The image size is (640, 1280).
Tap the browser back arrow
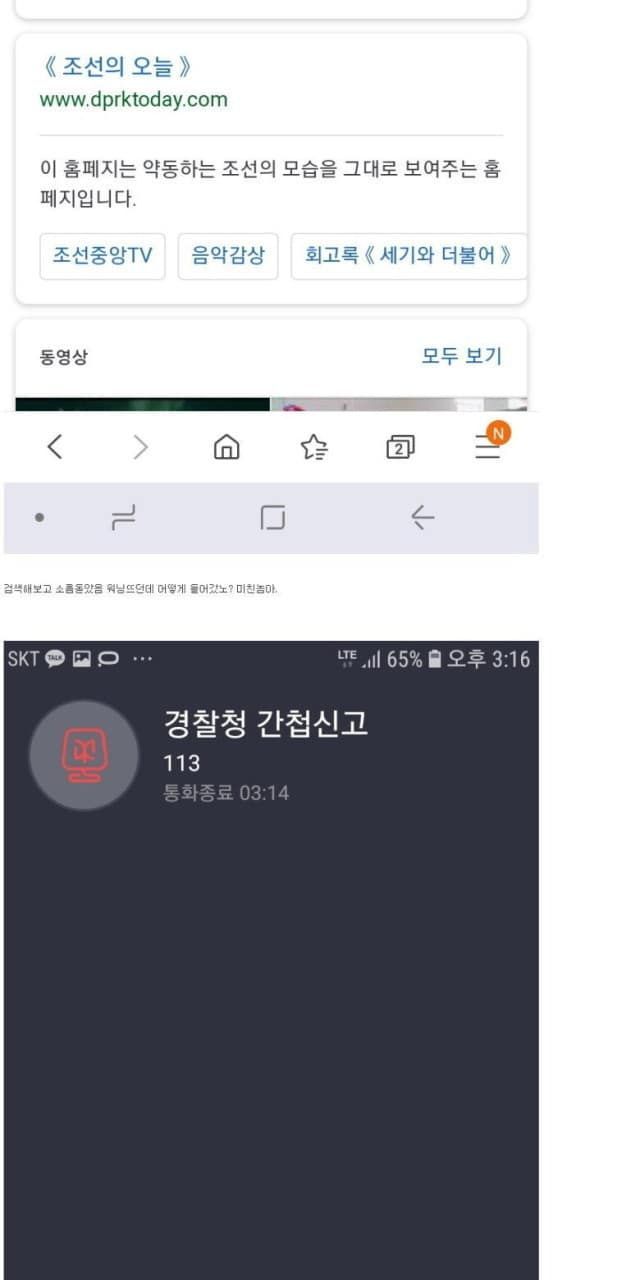point(55,448)
